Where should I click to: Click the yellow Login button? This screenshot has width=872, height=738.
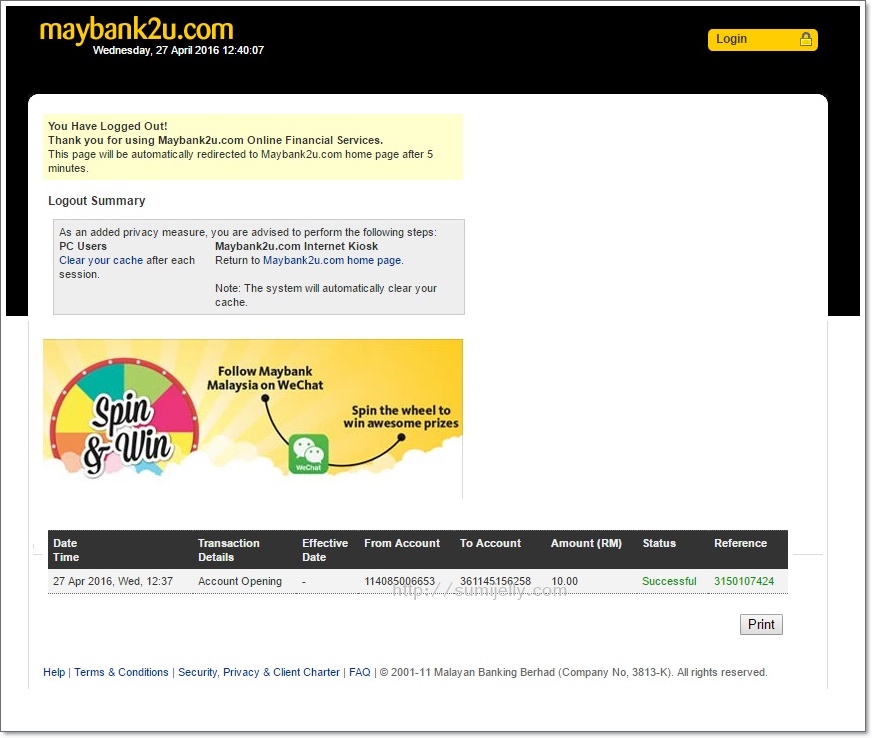pos(762,39)
